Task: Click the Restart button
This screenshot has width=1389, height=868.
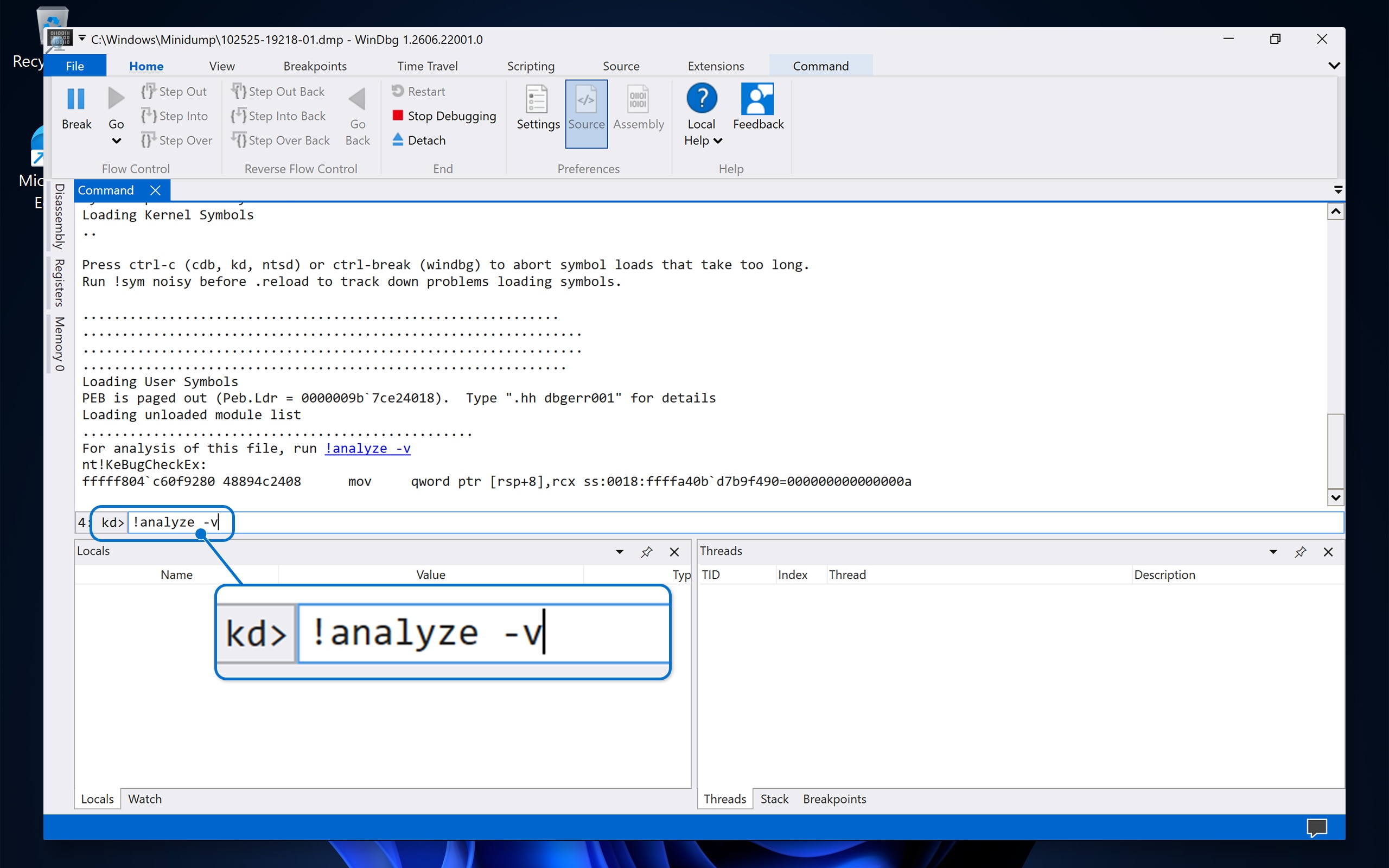Action: point(418,91)
